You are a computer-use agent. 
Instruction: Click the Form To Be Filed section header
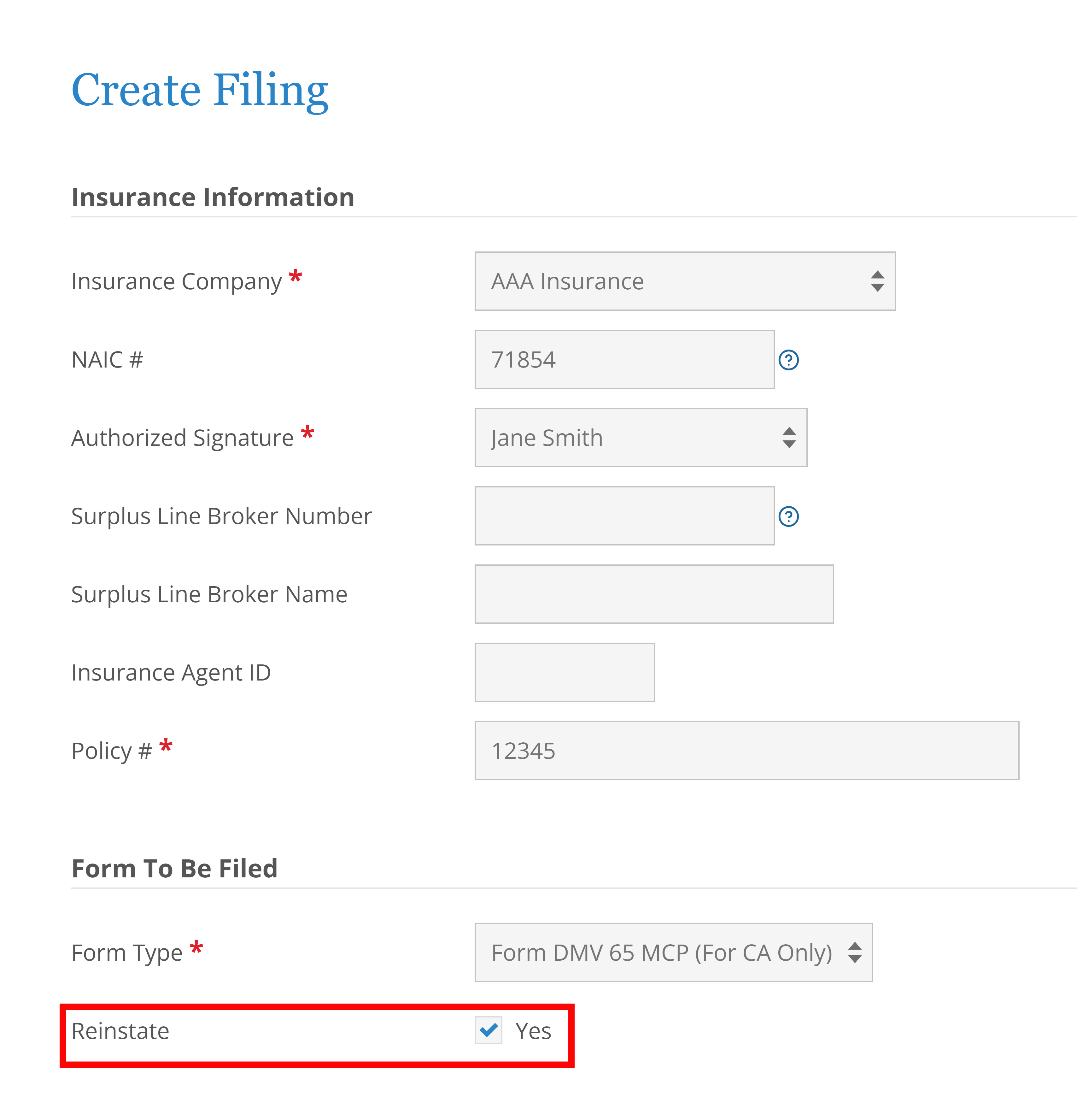click(x=174, y=869)
